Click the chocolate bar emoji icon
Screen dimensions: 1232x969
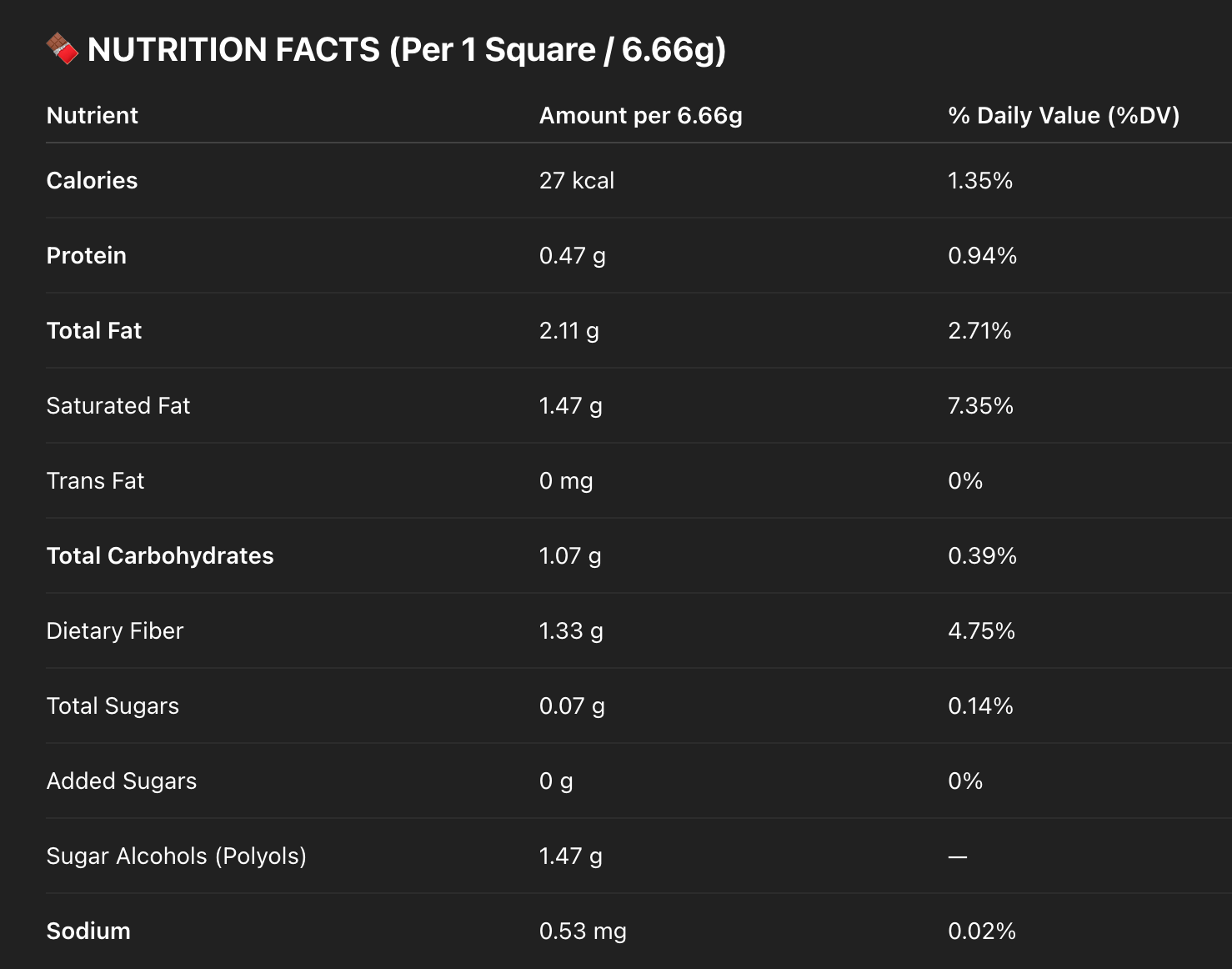tap(63, 49)
